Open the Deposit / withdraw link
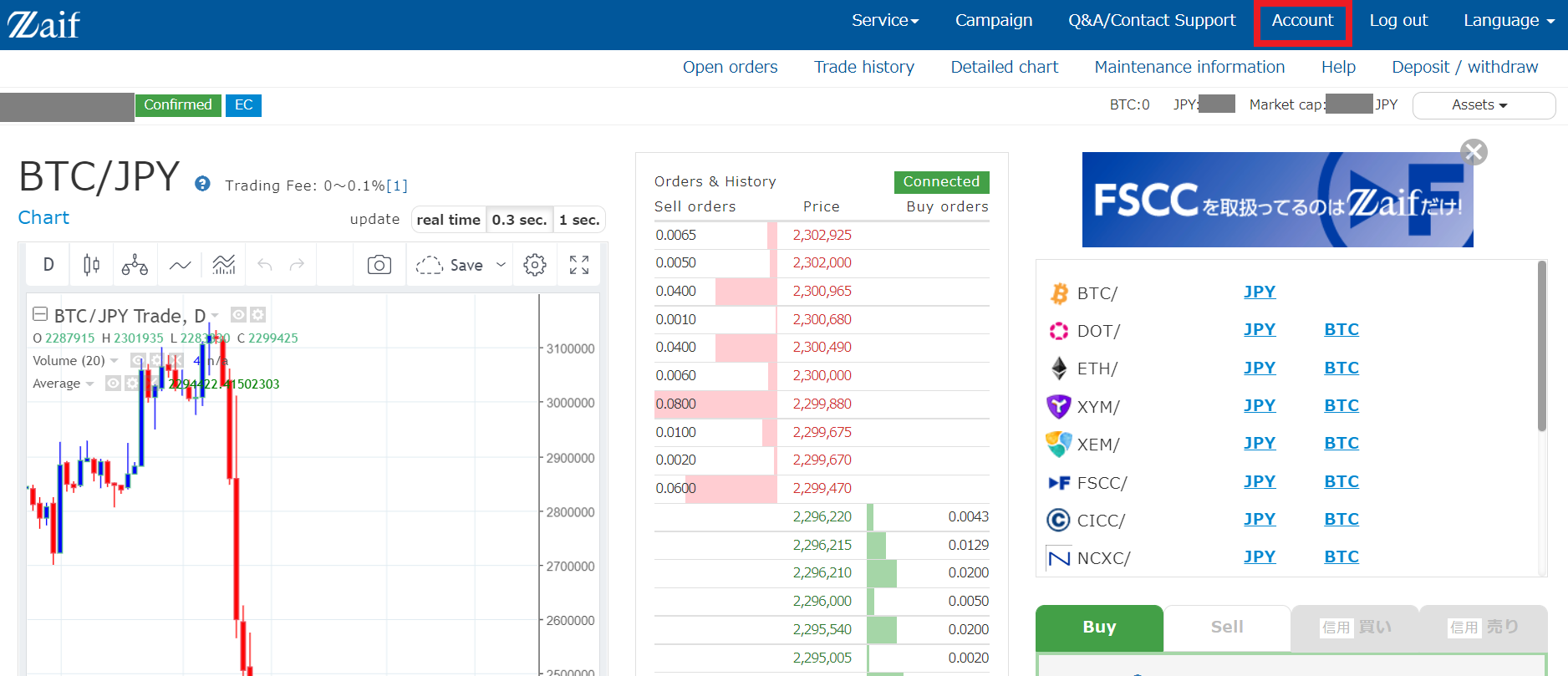The width and height of the screenshot is (1568, 676). 1464,68
